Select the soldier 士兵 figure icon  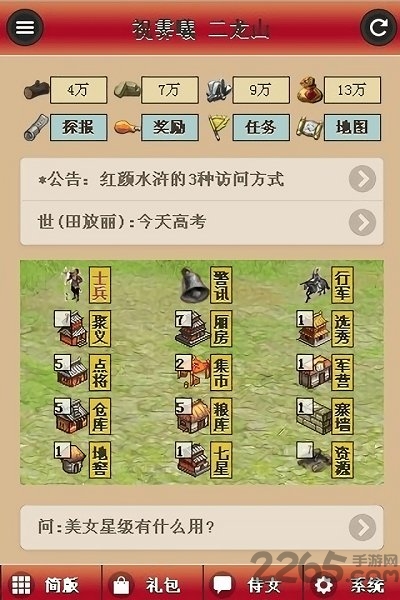[x=73, y=285]
